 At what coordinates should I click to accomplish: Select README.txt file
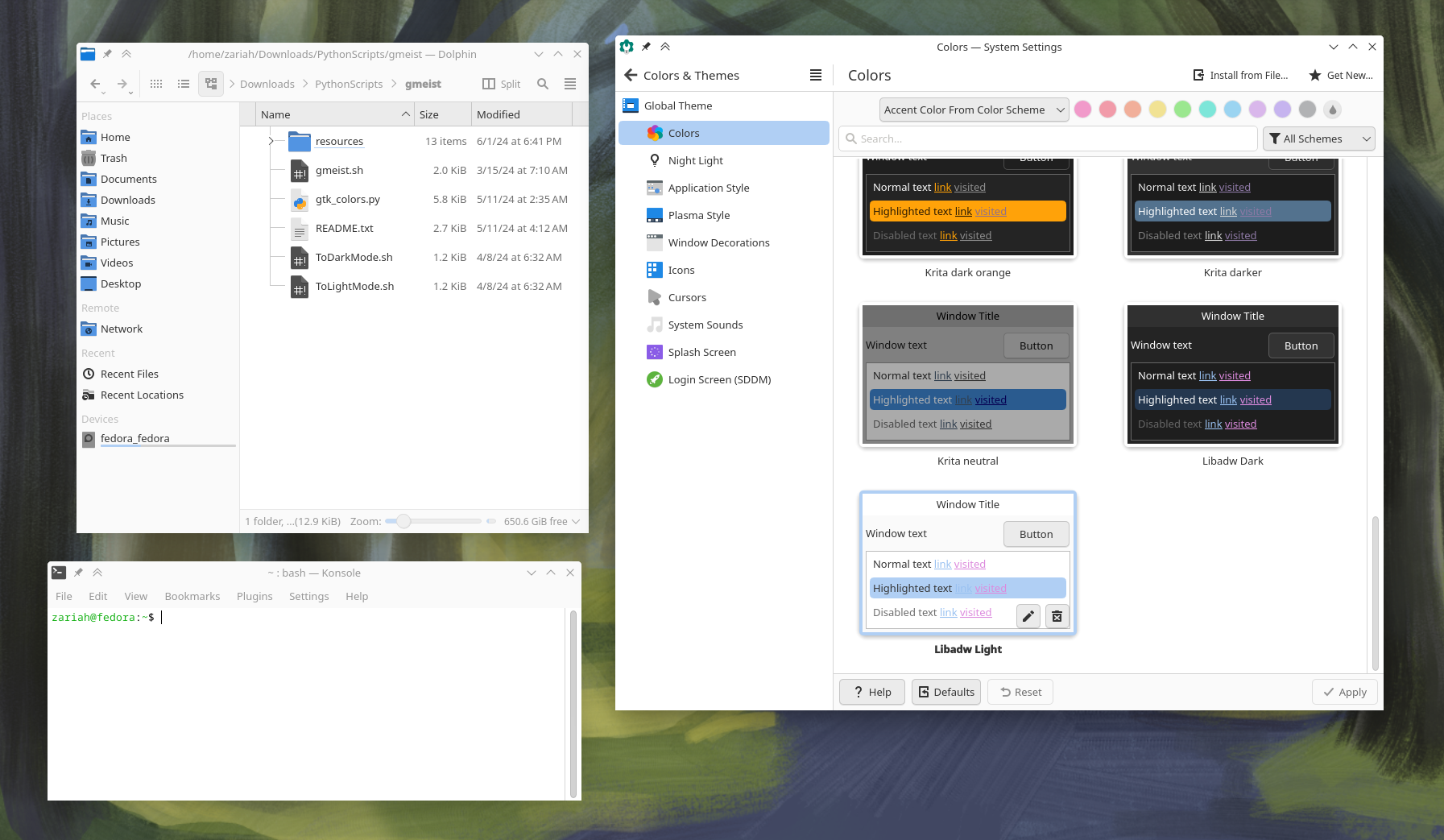click(x=345, y=228)
